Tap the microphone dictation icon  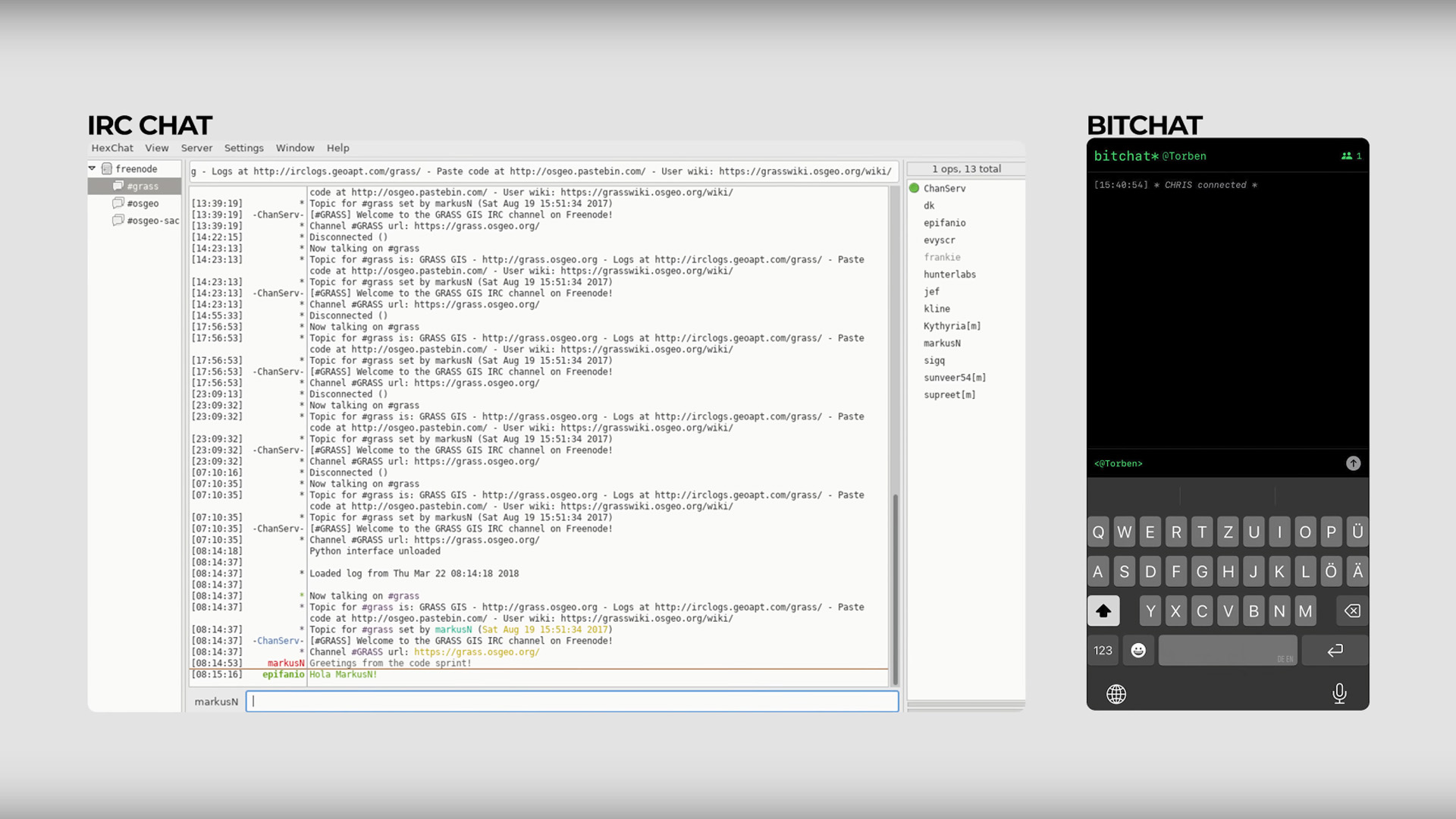tap(1339, 693)
